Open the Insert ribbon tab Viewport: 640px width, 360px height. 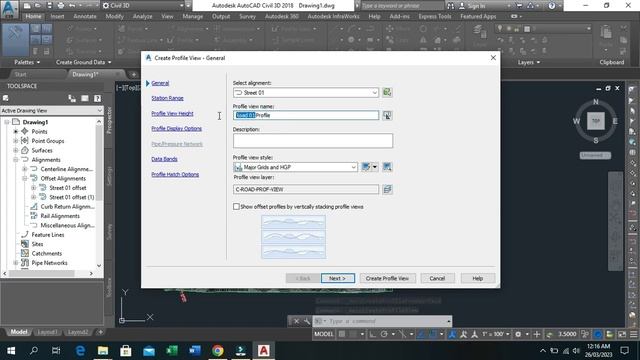coord(57,16)
